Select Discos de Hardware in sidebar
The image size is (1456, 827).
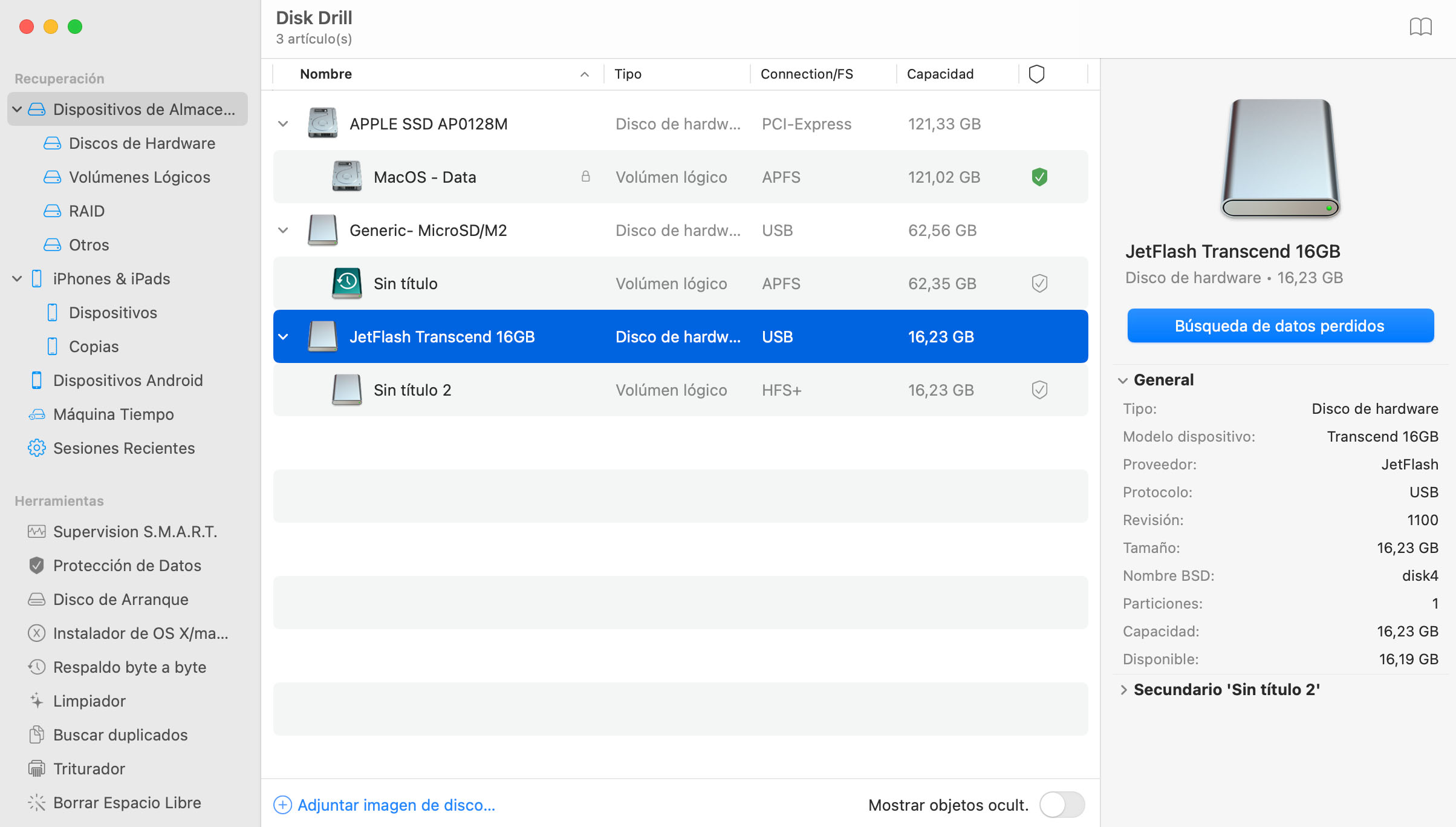click(141, 143)
